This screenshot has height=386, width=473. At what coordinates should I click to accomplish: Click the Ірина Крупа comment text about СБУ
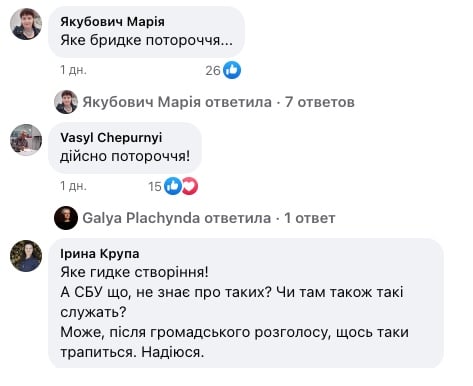pos(235,312)
